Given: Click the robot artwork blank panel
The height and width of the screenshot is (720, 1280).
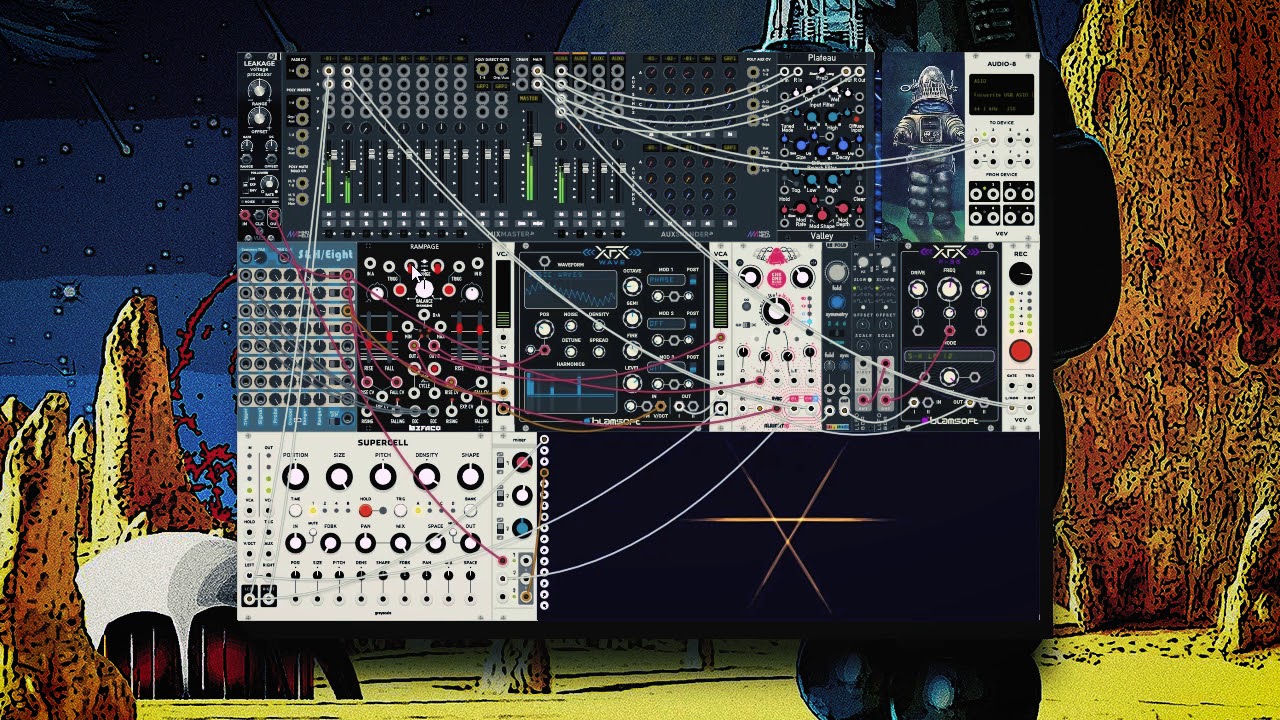Looking at the screenshot, I should coord(922,145).
